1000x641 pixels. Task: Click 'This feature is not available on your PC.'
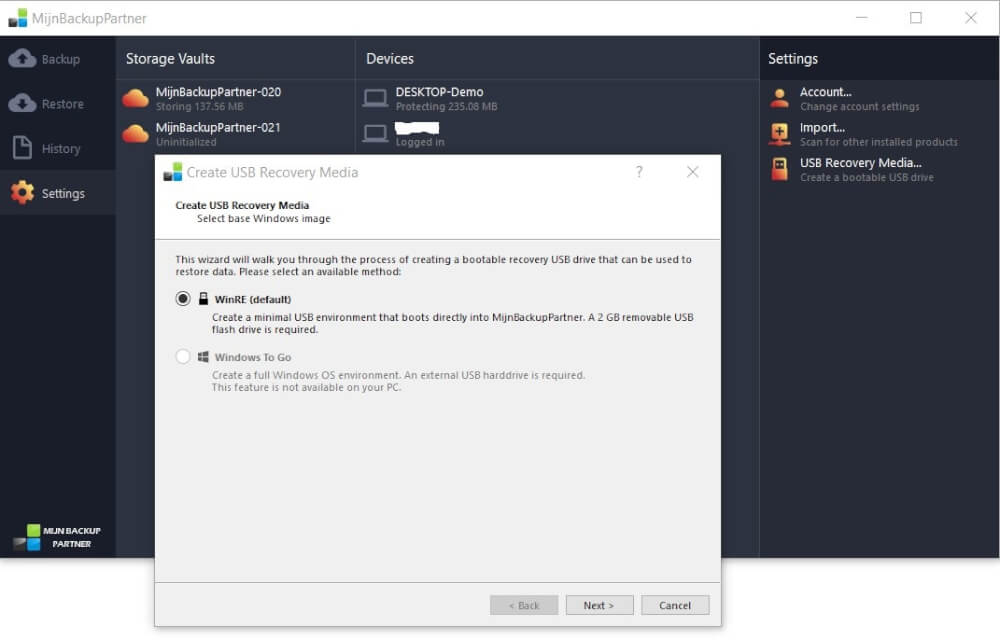pyautogui.click(x=306, y=387)
